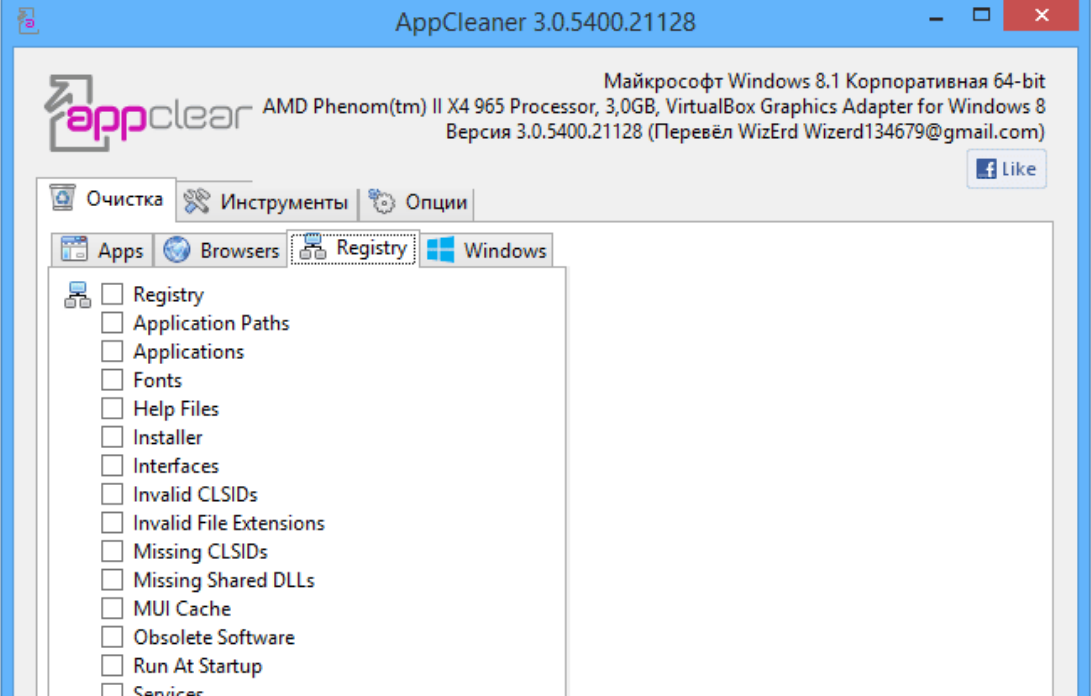Click the Registry tab network icon
This screenshot has height=696, width=1091.
pos(313,248)
